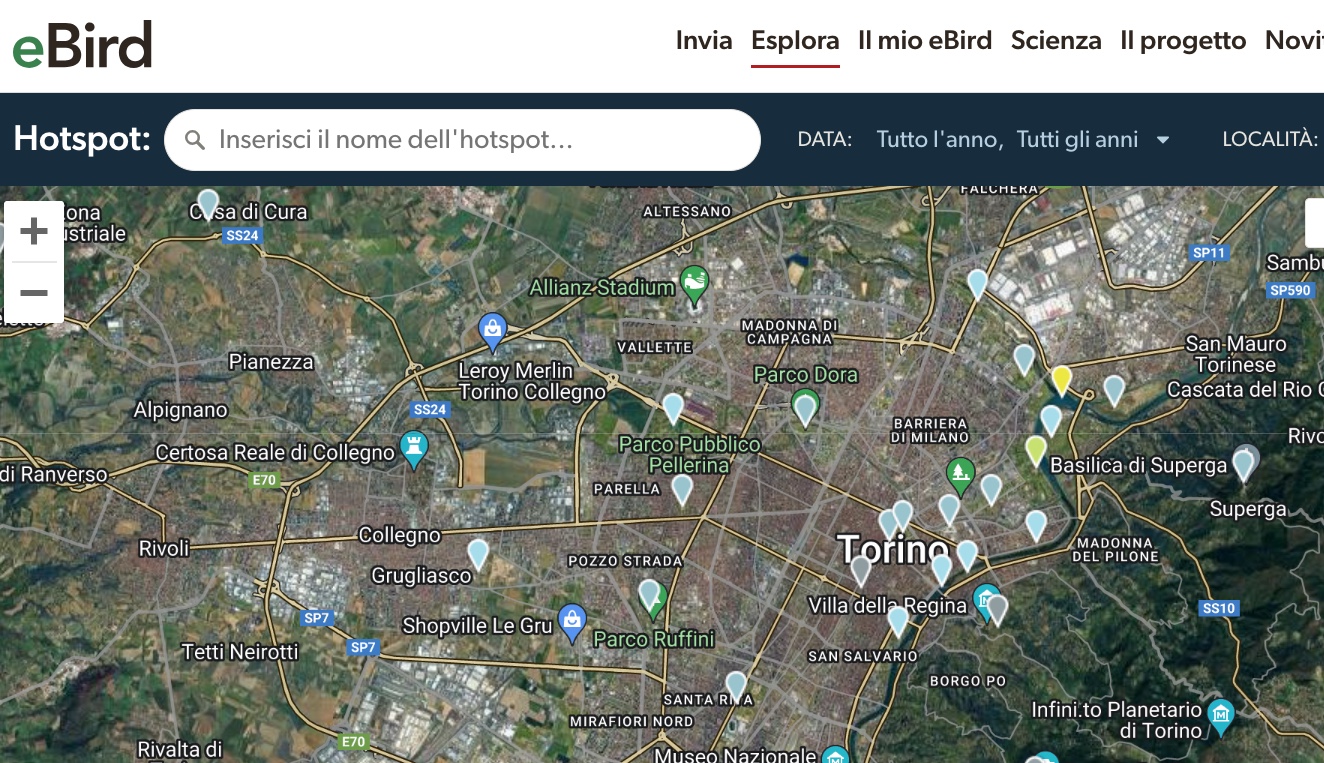The image size is (1324, 763).
Task: Select the Esplora tab
Action: 795,40
